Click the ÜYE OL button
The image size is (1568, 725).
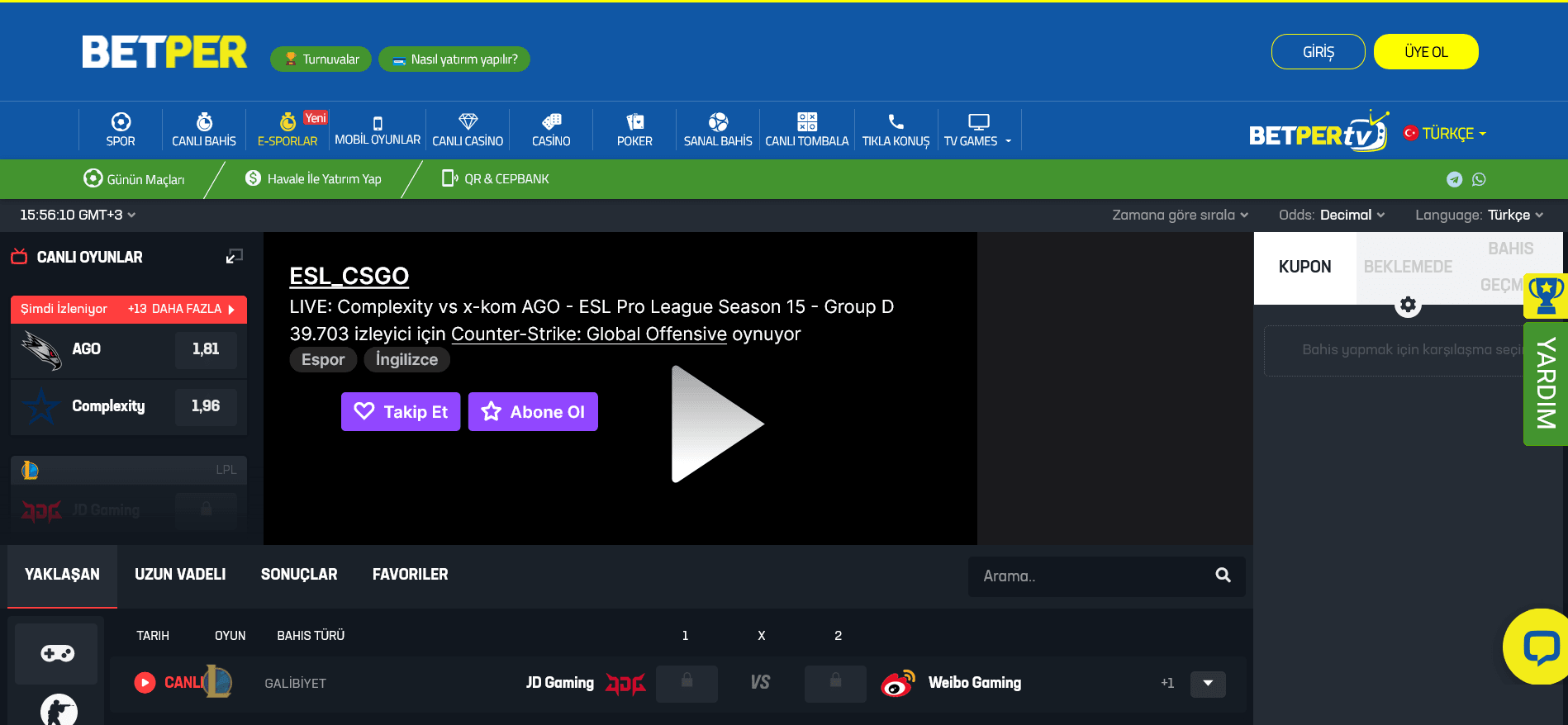(1426, 52)
